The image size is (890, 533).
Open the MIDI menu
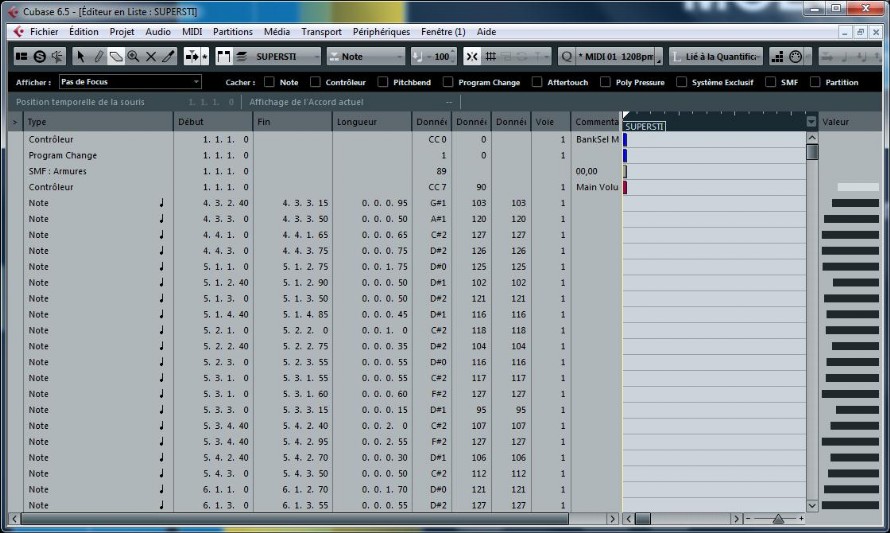click(x=192, y=32)
